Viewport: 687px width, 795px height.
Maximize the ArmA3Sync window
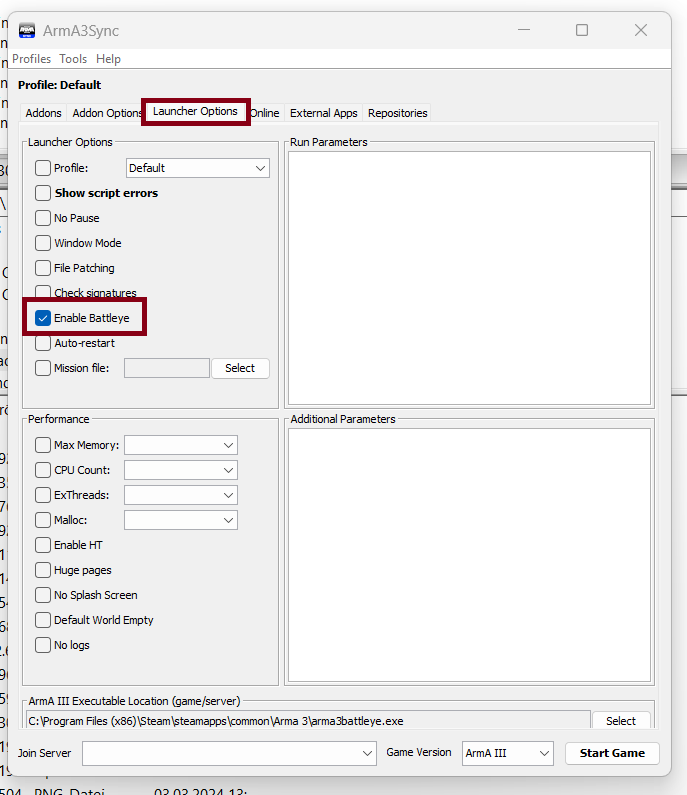click(x=582, y=30)
